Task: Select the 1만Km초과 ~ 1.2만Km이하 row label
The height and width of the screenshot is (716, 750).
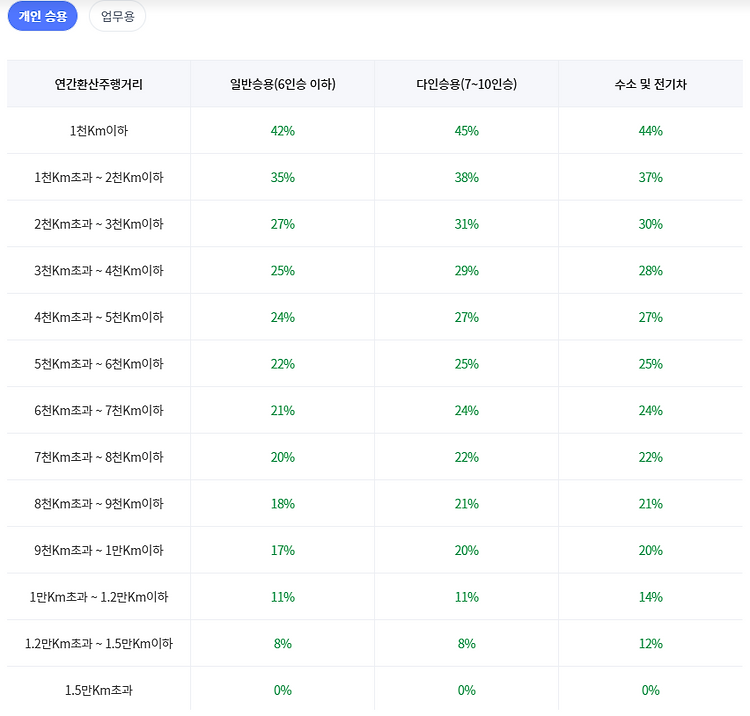Action: pyautogui.click(x=99, y=597)
